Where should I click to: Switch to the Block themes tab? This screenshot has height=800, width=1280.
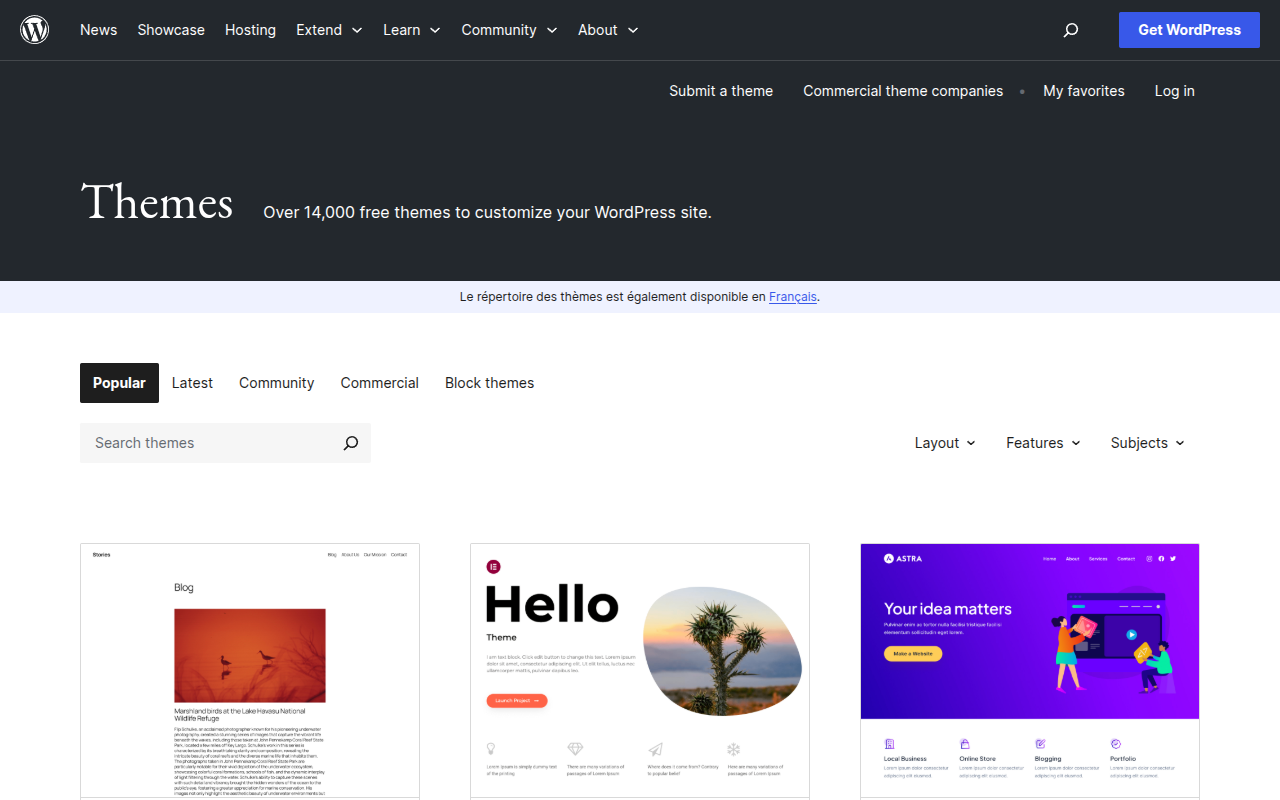pyautogui.click(x=489, y=382)
